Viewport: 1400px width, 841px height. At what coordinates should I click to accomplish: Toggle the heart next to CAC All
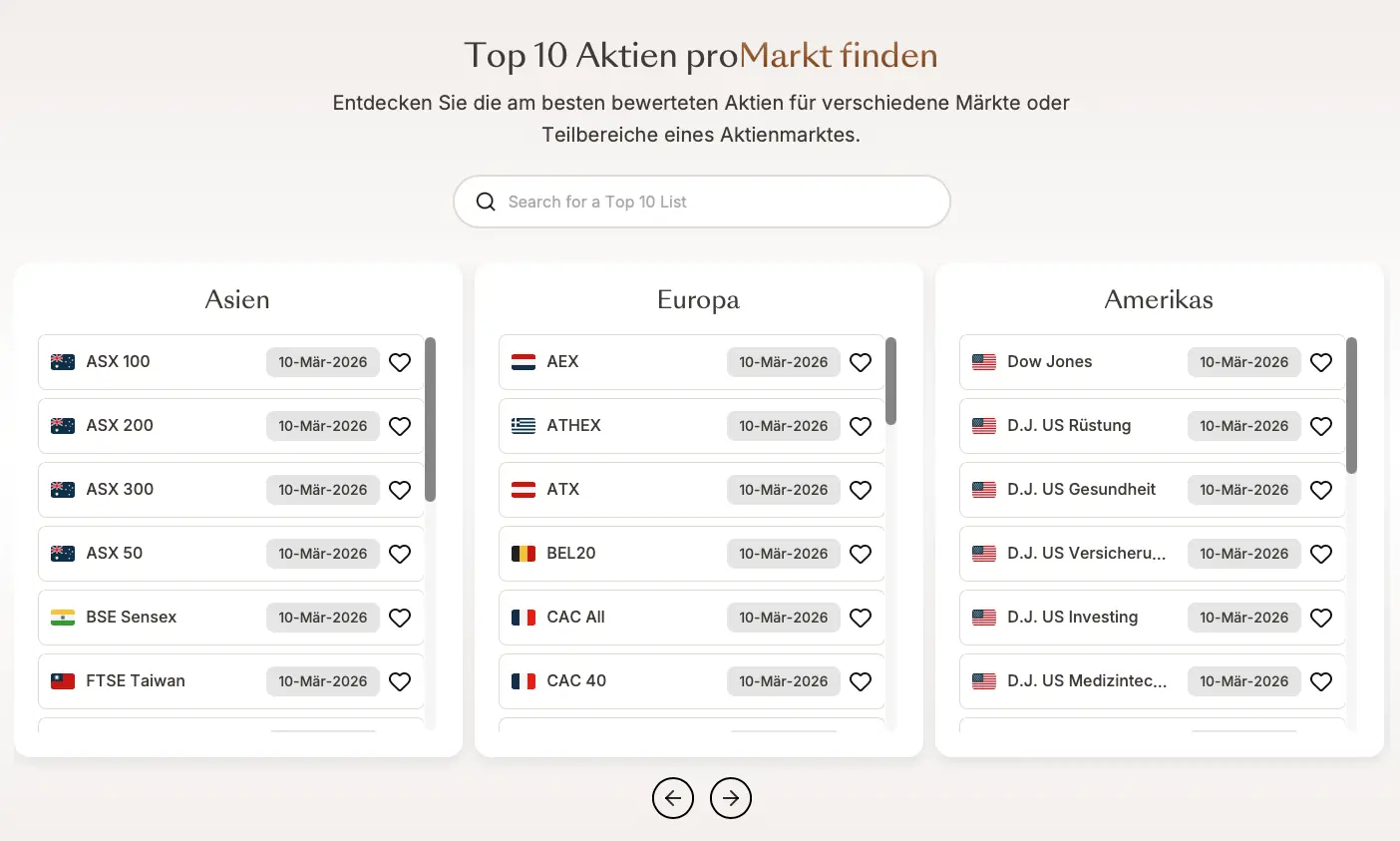point(861,618)
